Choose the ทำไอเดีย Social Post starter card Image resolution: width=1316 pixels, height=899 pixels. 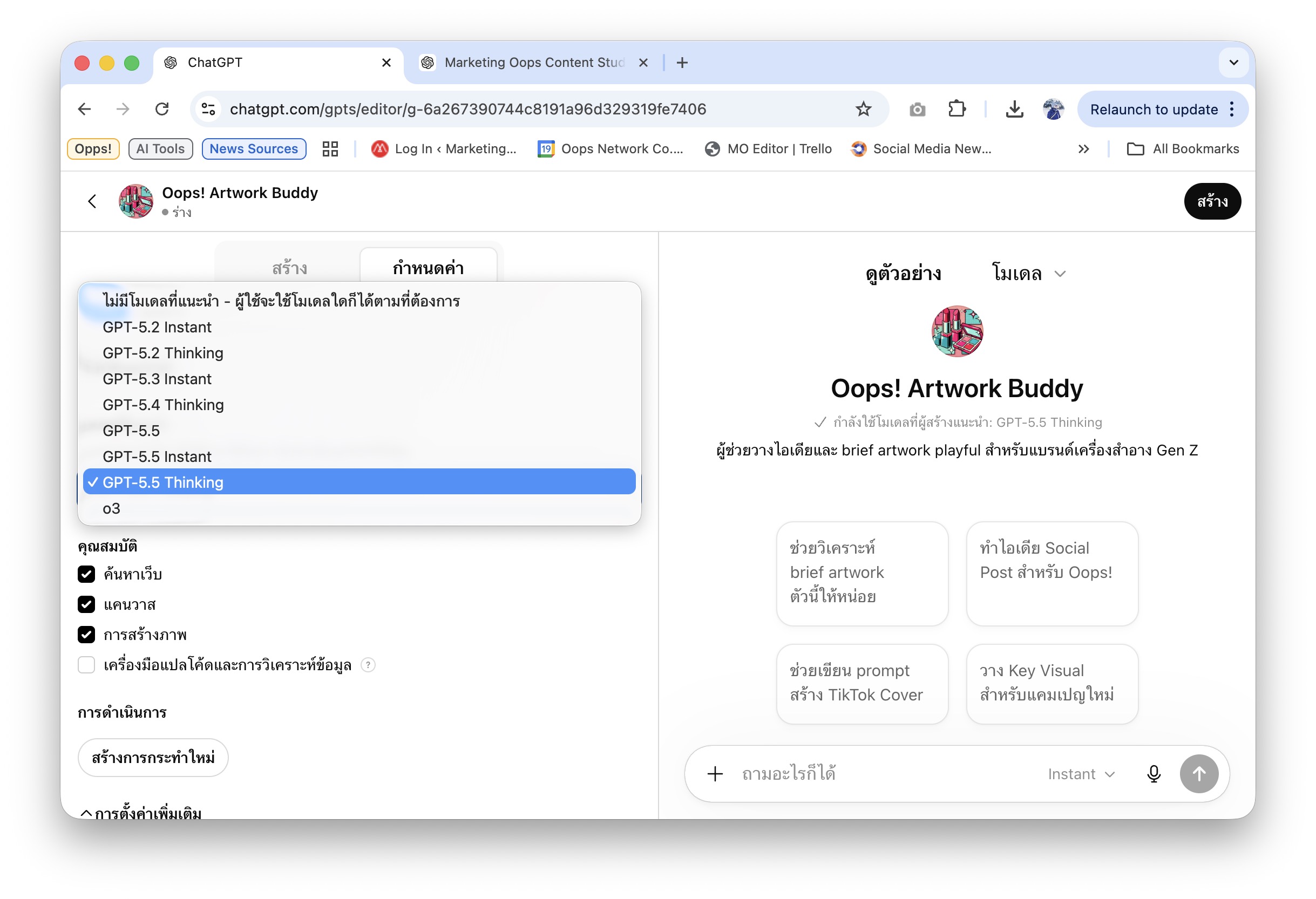(x=1052, y=574)
